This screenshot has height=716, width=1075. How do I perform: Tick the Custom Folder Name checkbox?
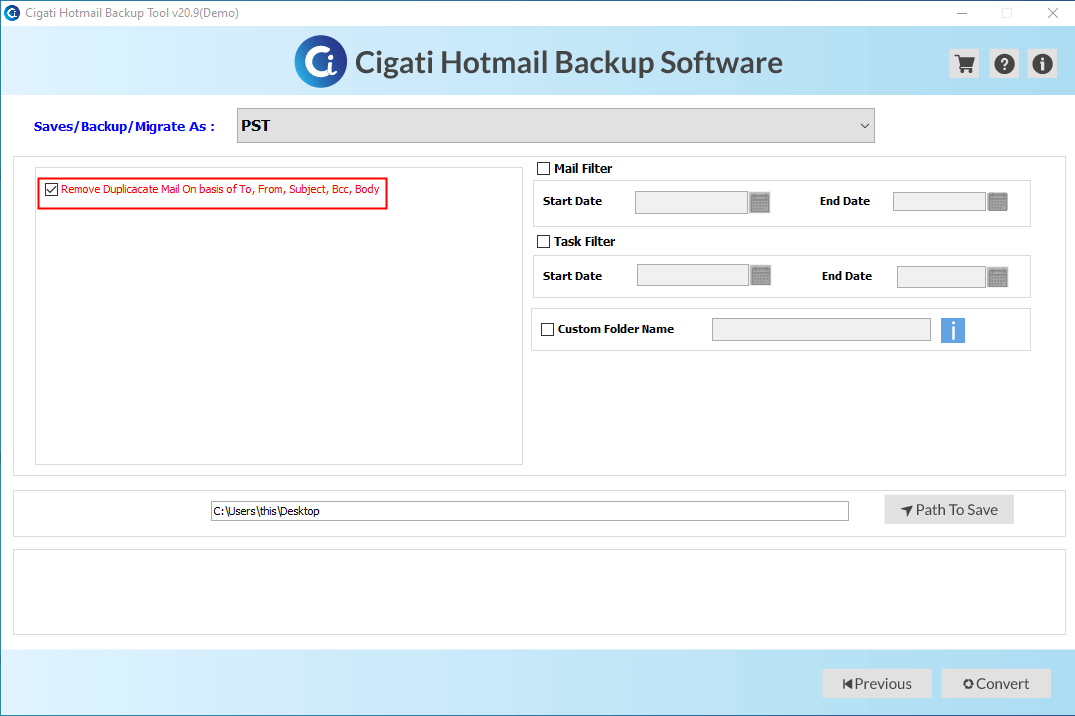548,329
